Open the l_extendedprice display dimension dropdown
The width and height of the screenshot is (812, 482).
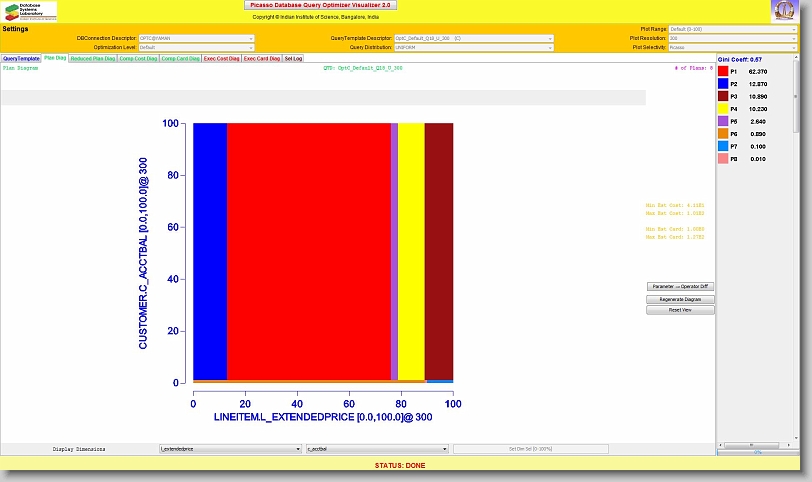(x=230, y=449)
